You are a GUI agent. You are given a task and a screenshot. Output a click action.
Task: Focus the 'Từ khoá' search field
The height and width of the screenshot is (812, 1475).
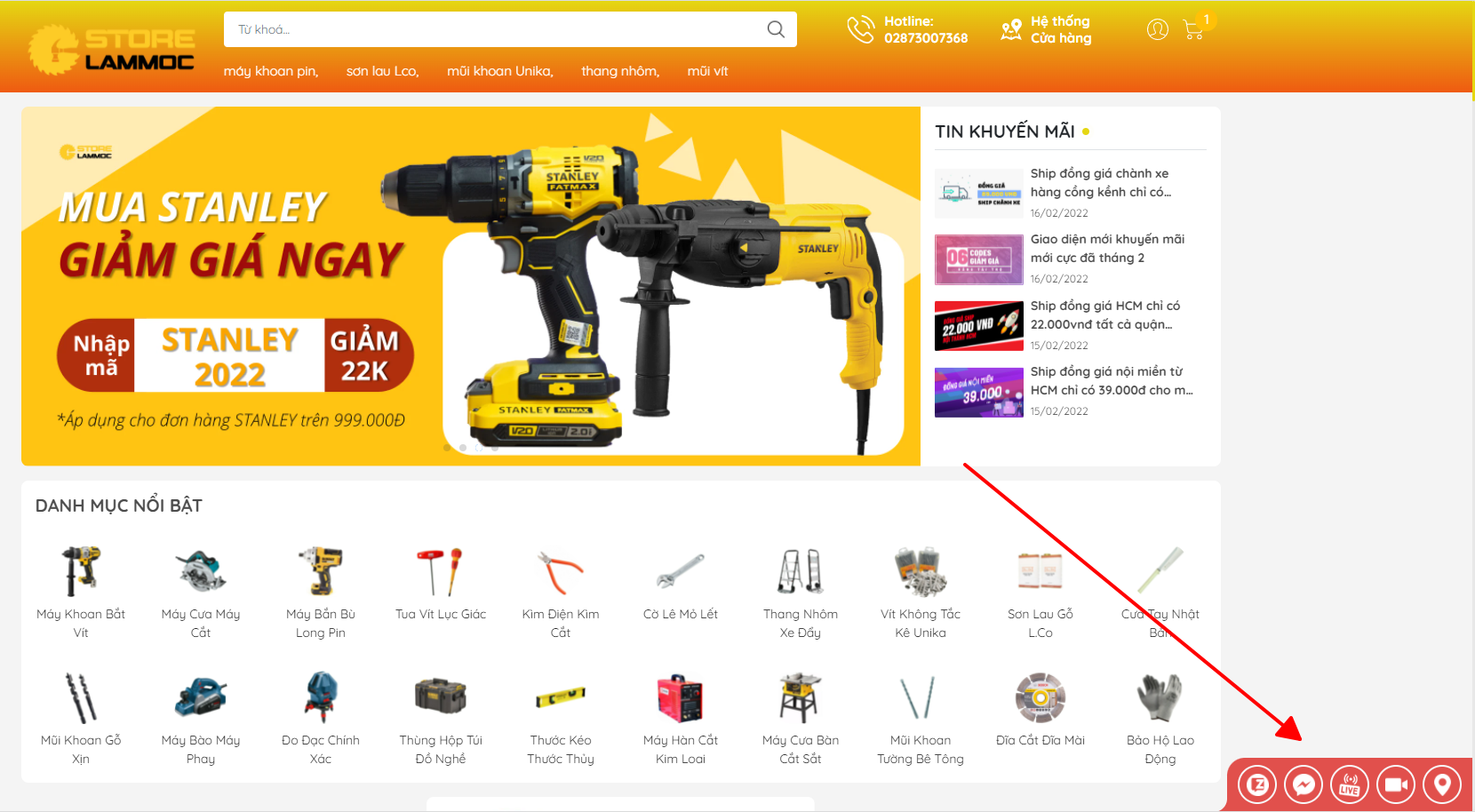[494, 29]
